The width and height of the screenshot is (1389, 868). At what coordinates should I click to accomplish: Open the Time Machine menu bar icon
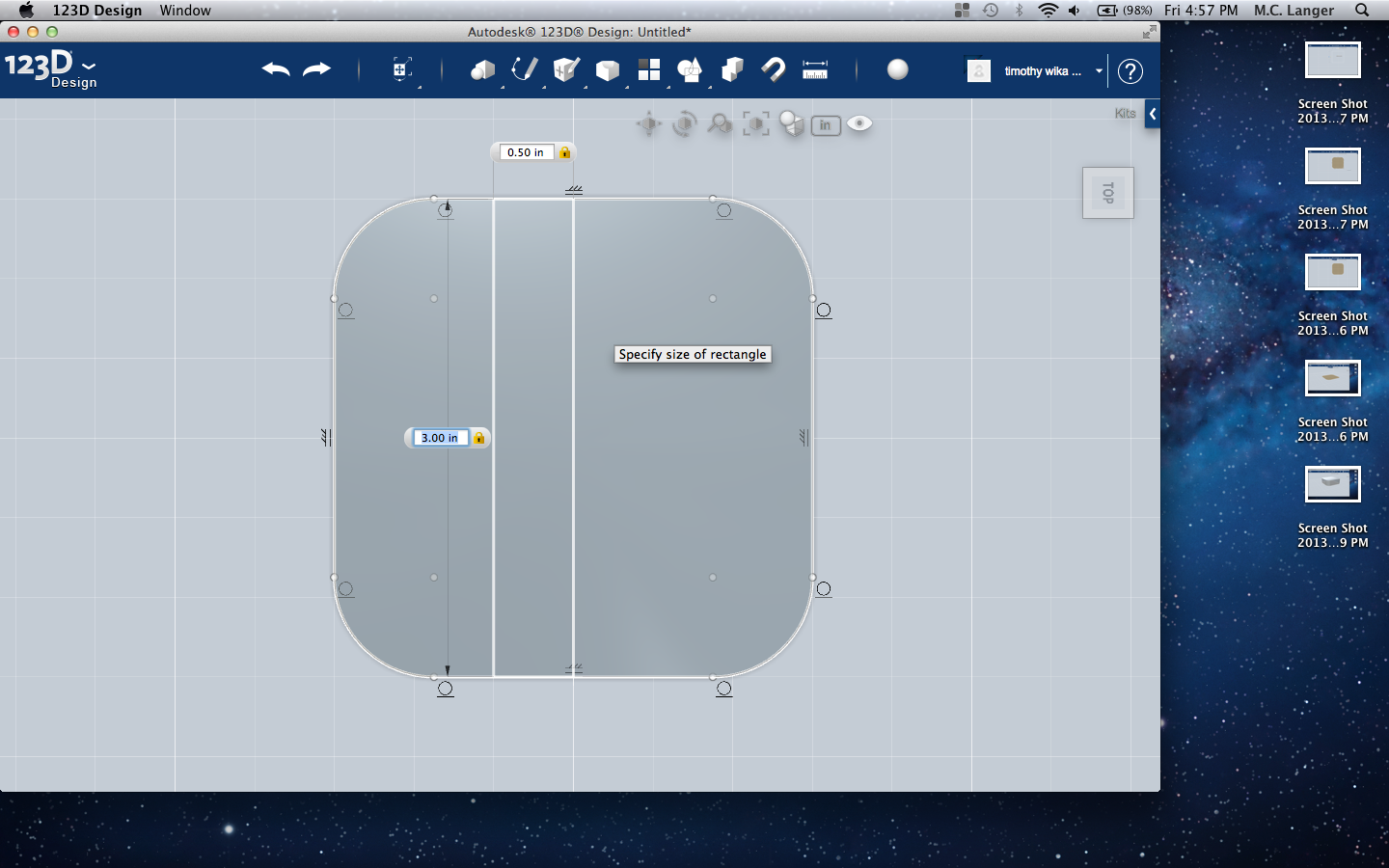pyautogui.click(x=991, y=10)
